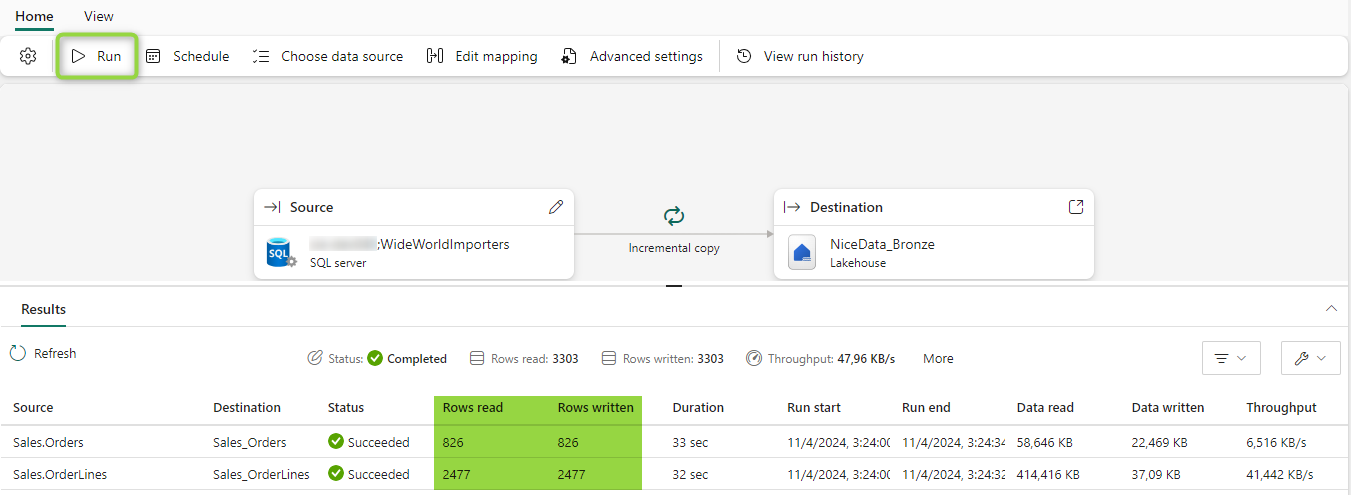Click the 22,469 KB data written cell
Screen dimensions: 1351x495
(x=1160, y=442)
